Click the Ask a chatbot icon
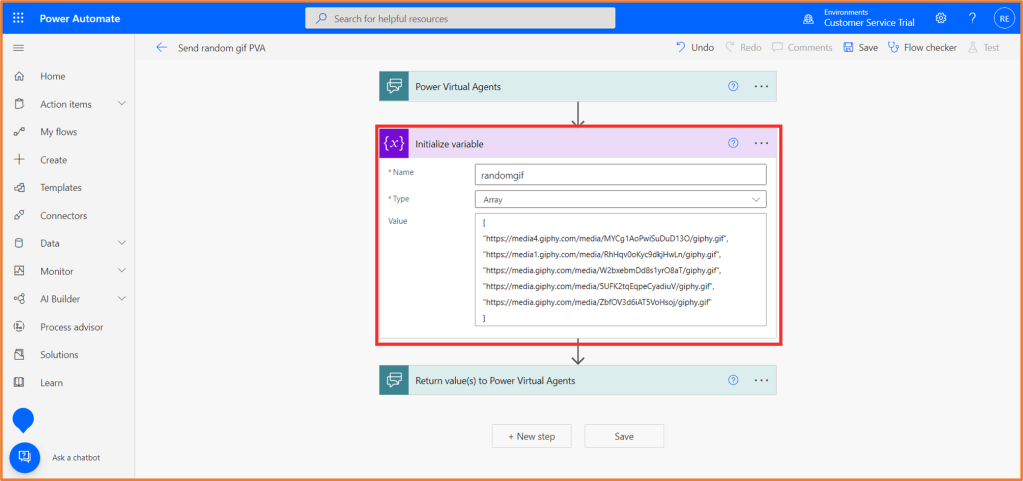 24,457
